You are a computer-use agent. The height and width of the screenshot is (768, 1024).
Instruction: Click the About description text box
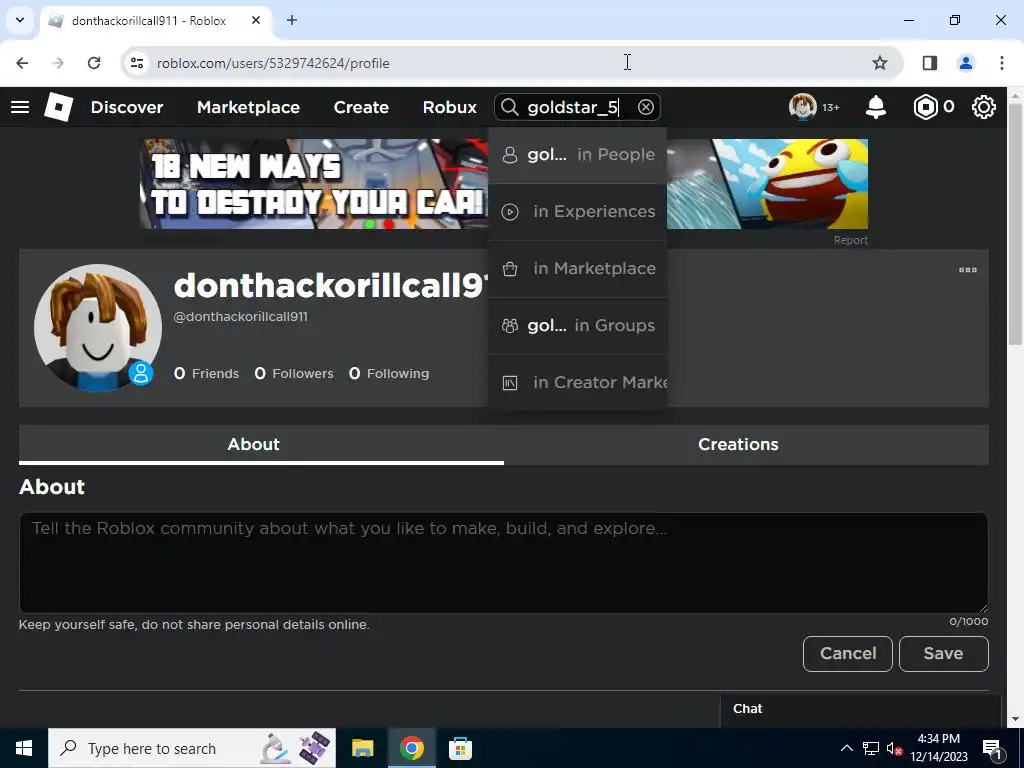(x=504, y=563)
